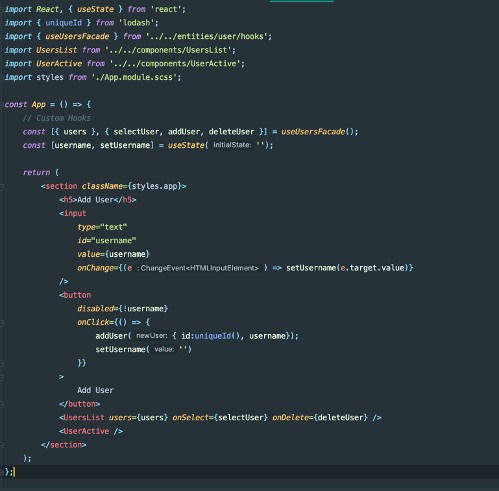Viewport: 499px width, 491px height.
Task: Click the initialState inlay hint
Action: tap(232, 145)
